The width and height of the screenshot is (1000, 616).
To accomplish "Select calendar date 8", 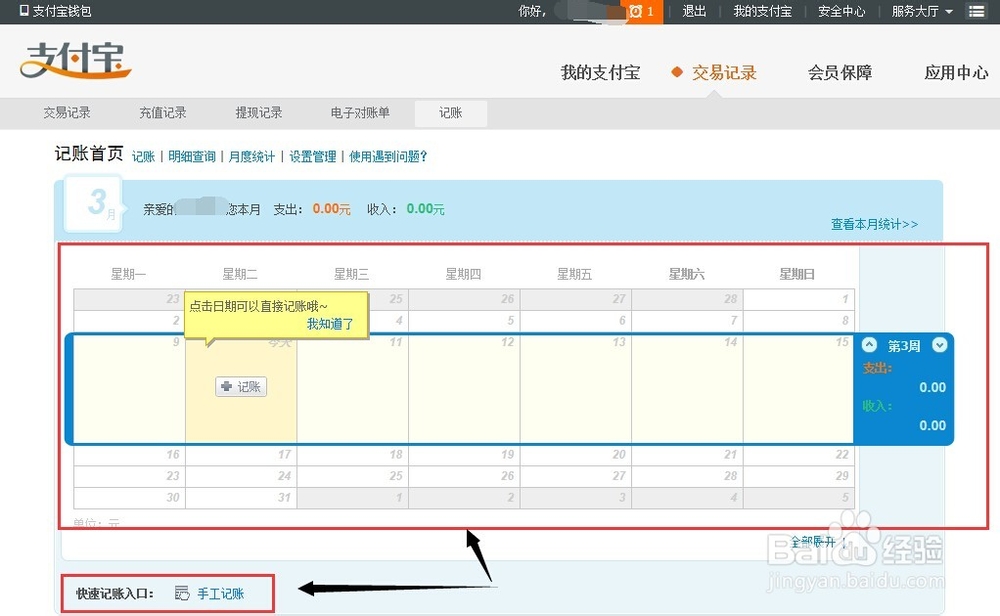I will [798, 320].
